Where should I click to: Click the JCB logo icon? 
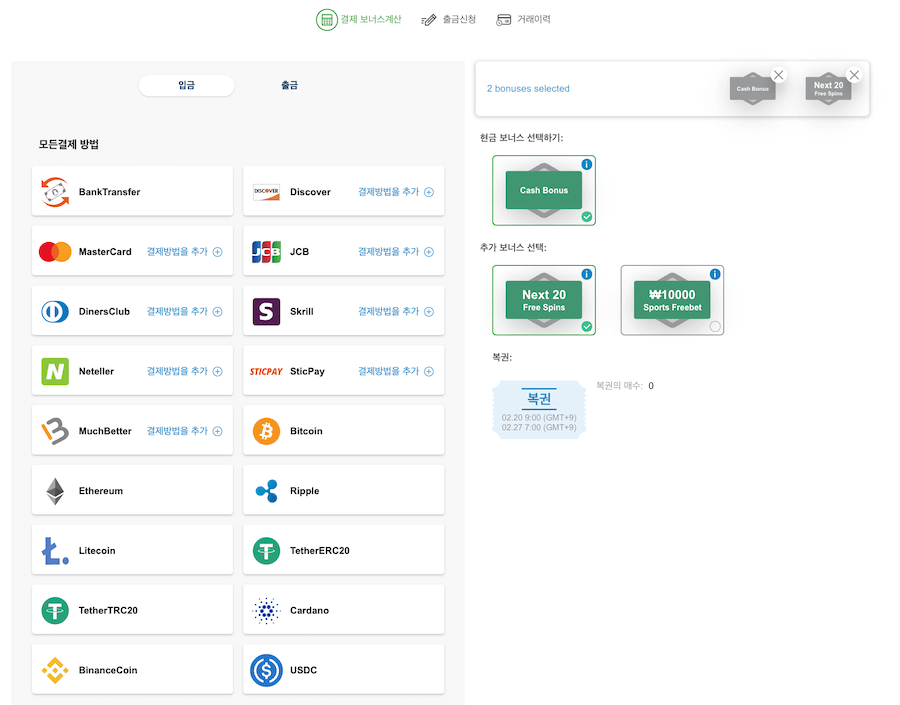click(266, 251)
